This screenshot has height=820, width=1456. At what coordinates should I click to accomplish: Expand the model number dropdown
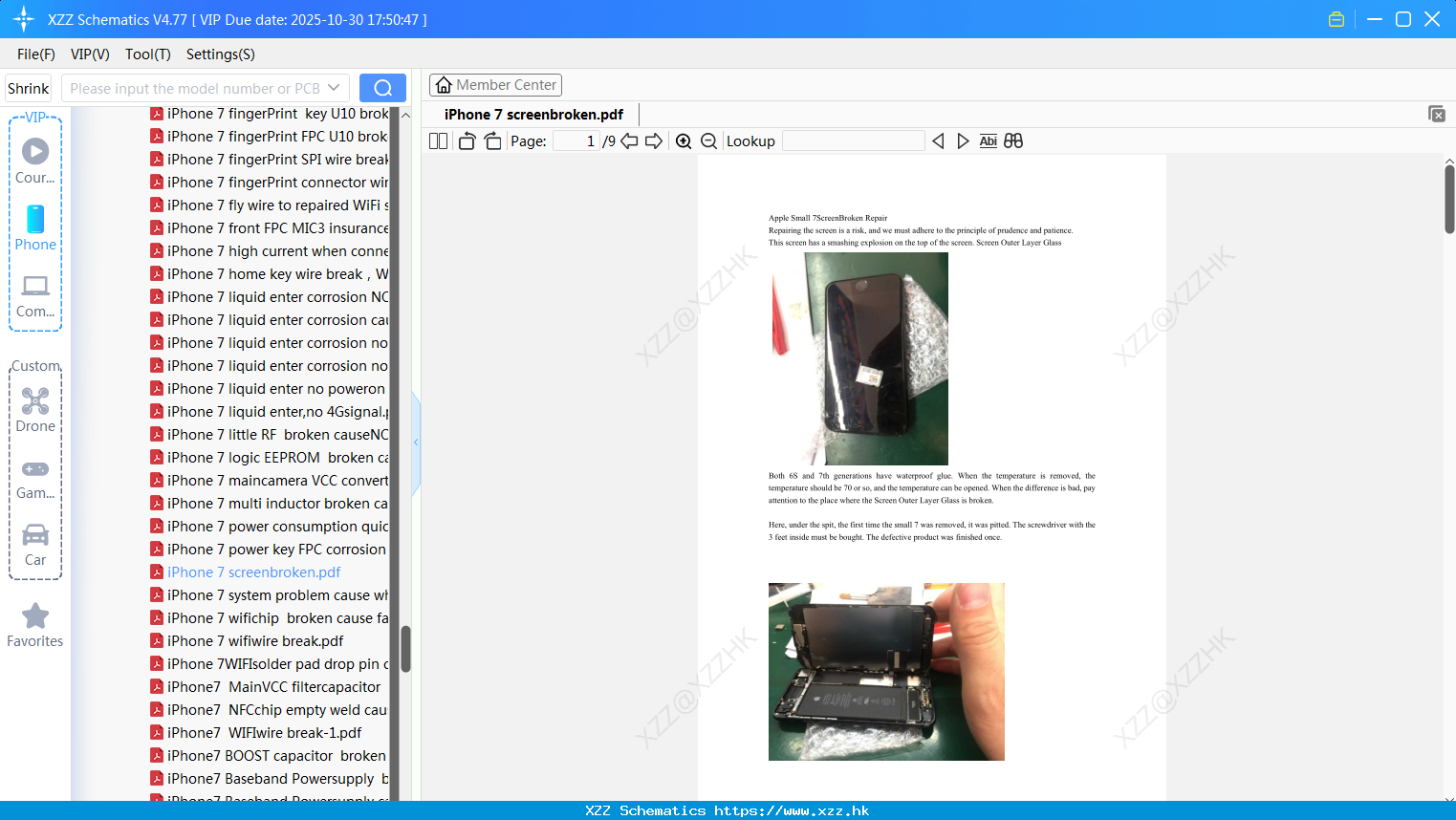(x=334, y=88)
